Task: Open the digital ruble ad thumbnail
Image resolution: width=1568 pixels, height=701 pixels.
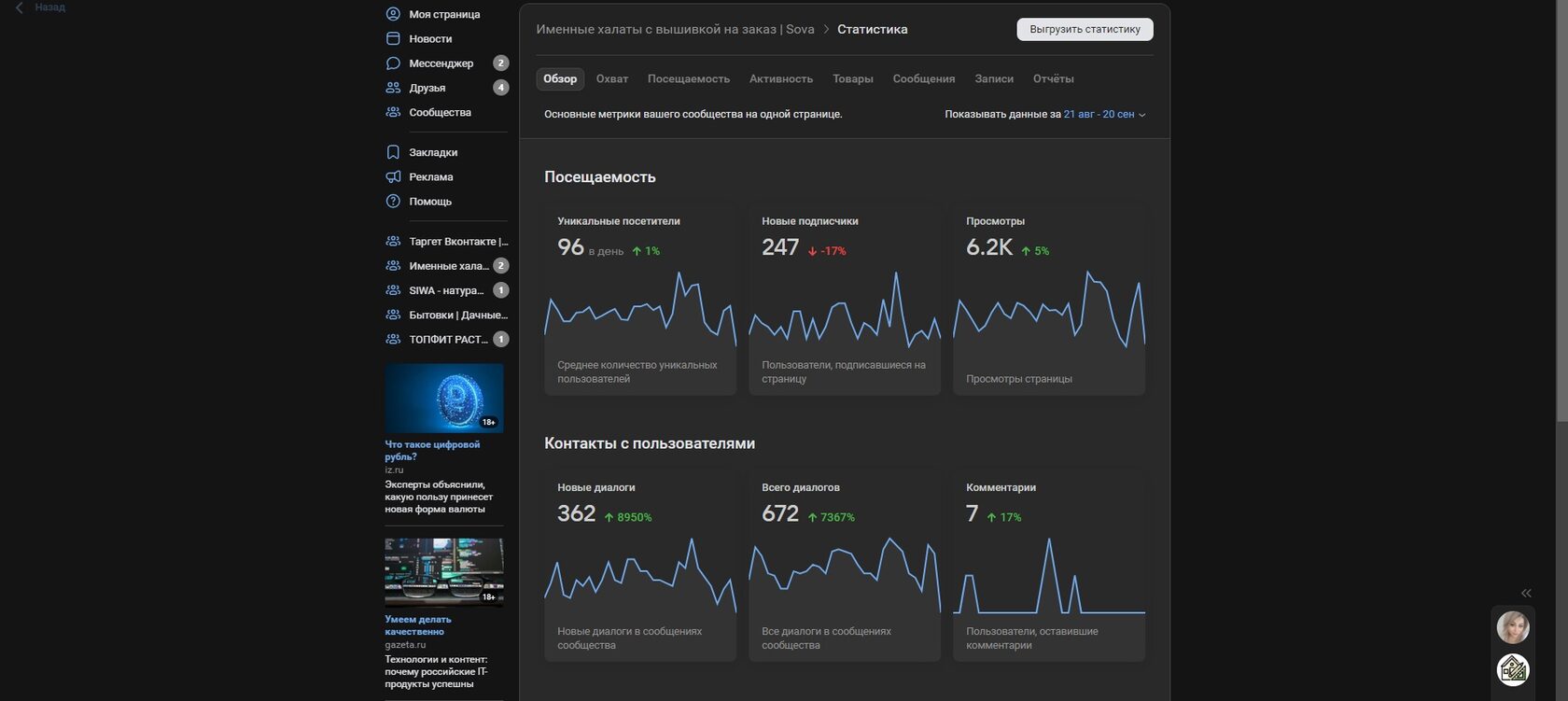Action: click(444, 398)
